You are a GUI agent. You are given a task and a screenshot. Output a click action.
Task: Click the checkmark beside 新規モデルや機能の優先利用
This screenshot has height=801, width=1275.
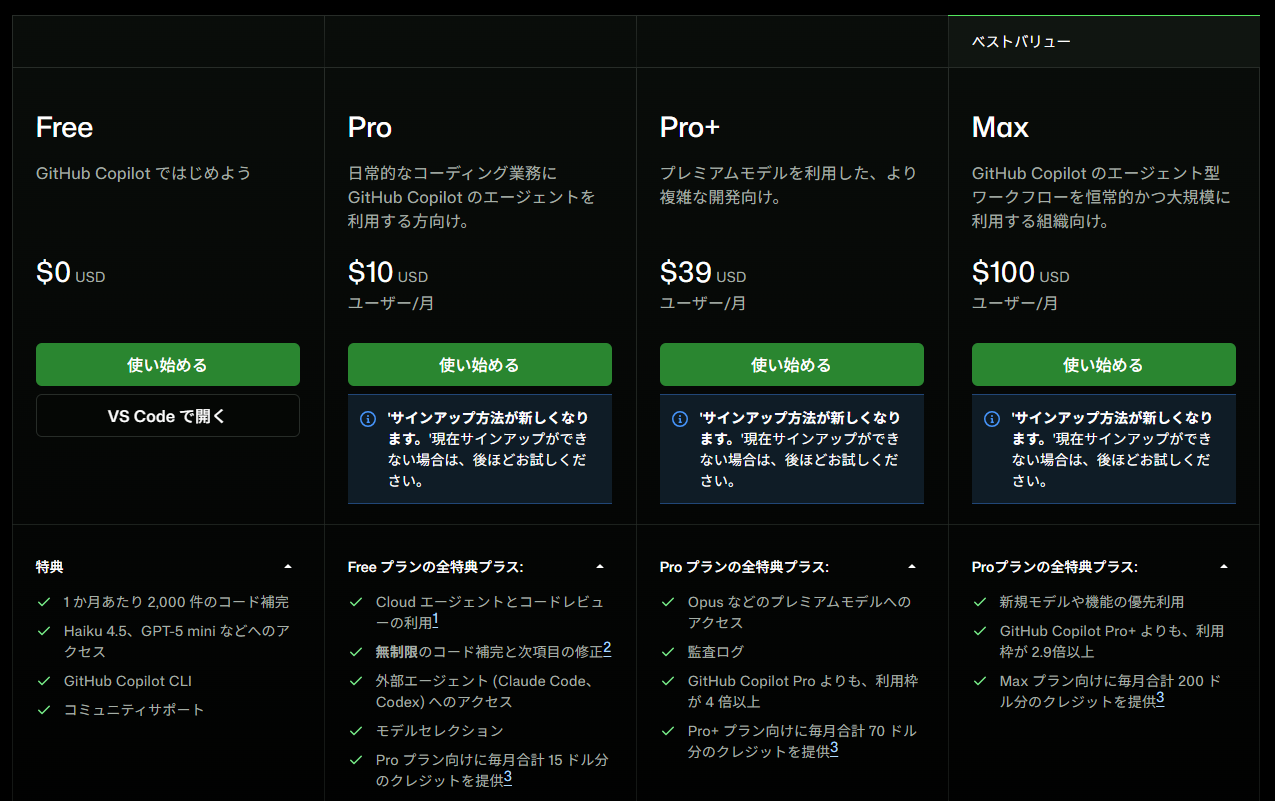(x=979, y=602)
